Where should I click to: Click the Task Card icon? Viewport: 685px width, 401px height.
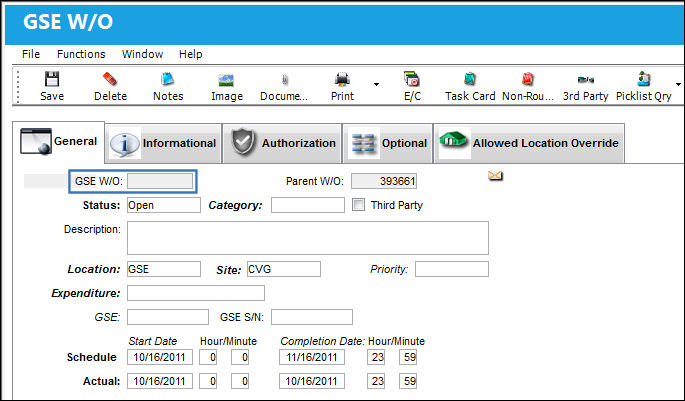point(470,80)
